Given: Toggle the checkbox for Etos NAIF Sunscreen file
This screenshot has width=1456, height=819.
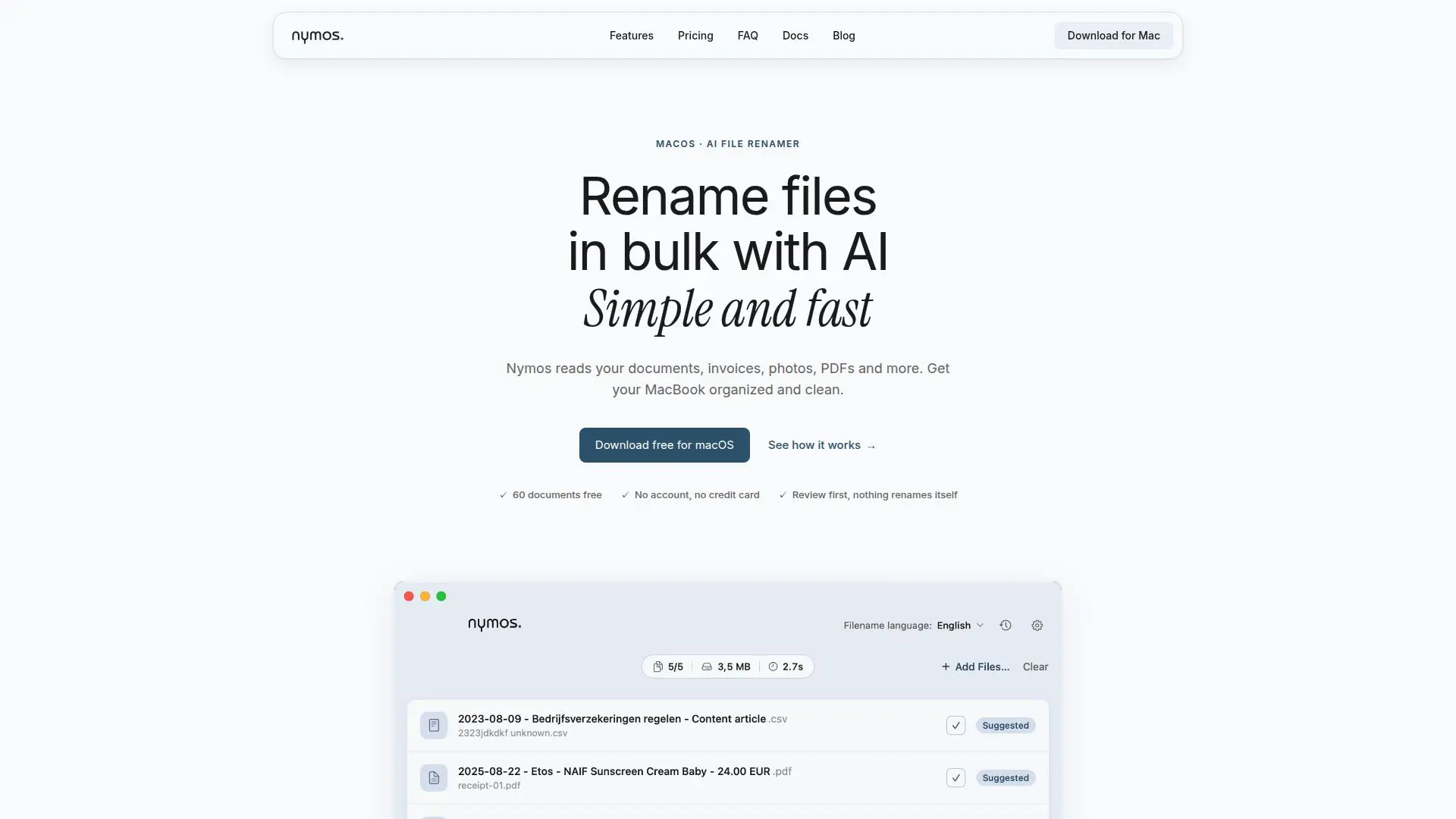Looking at the screenshot, I should (955, 778).
